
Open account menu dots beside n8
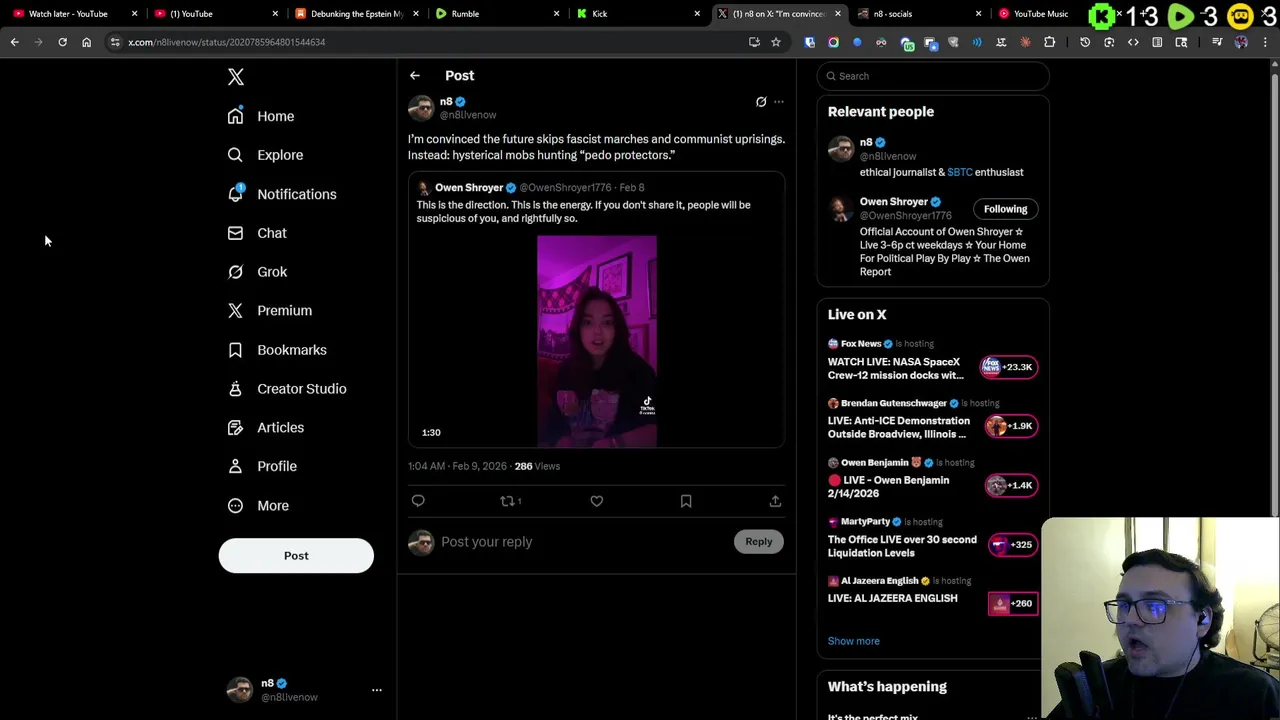click(377, 690)
